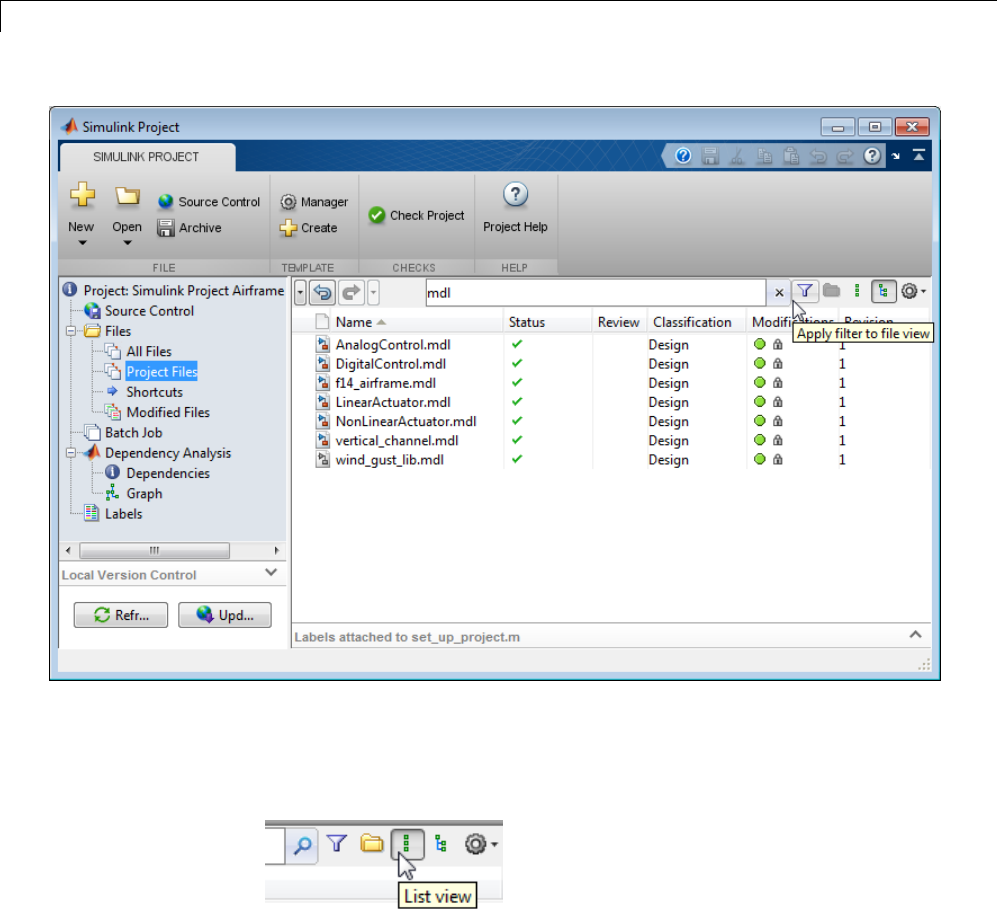The image size is (997, 915).
Task: Click the navigate forward arrow button
Action: click(x=351, y=292)
